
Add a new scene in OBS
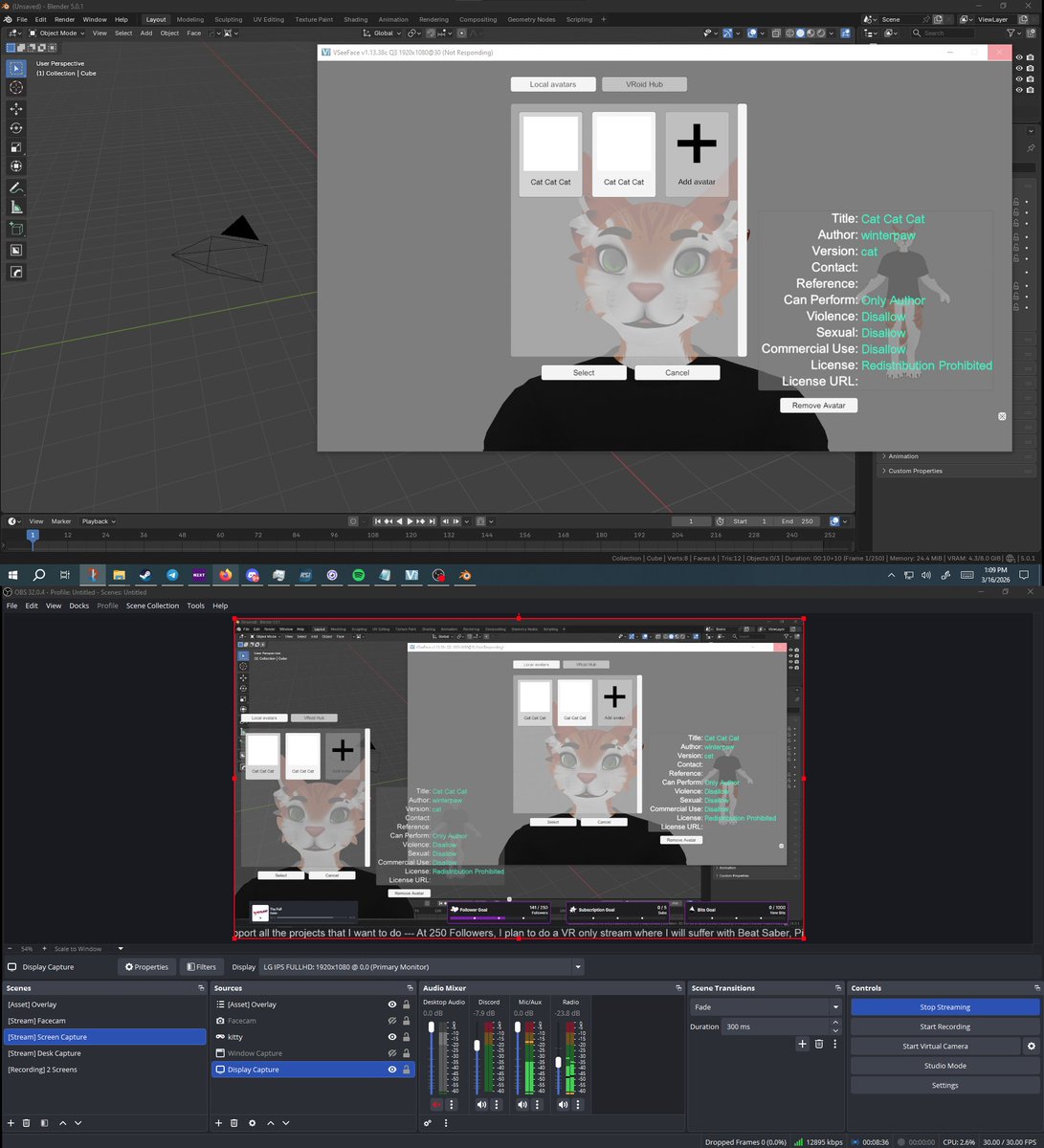coord(11,1123)
